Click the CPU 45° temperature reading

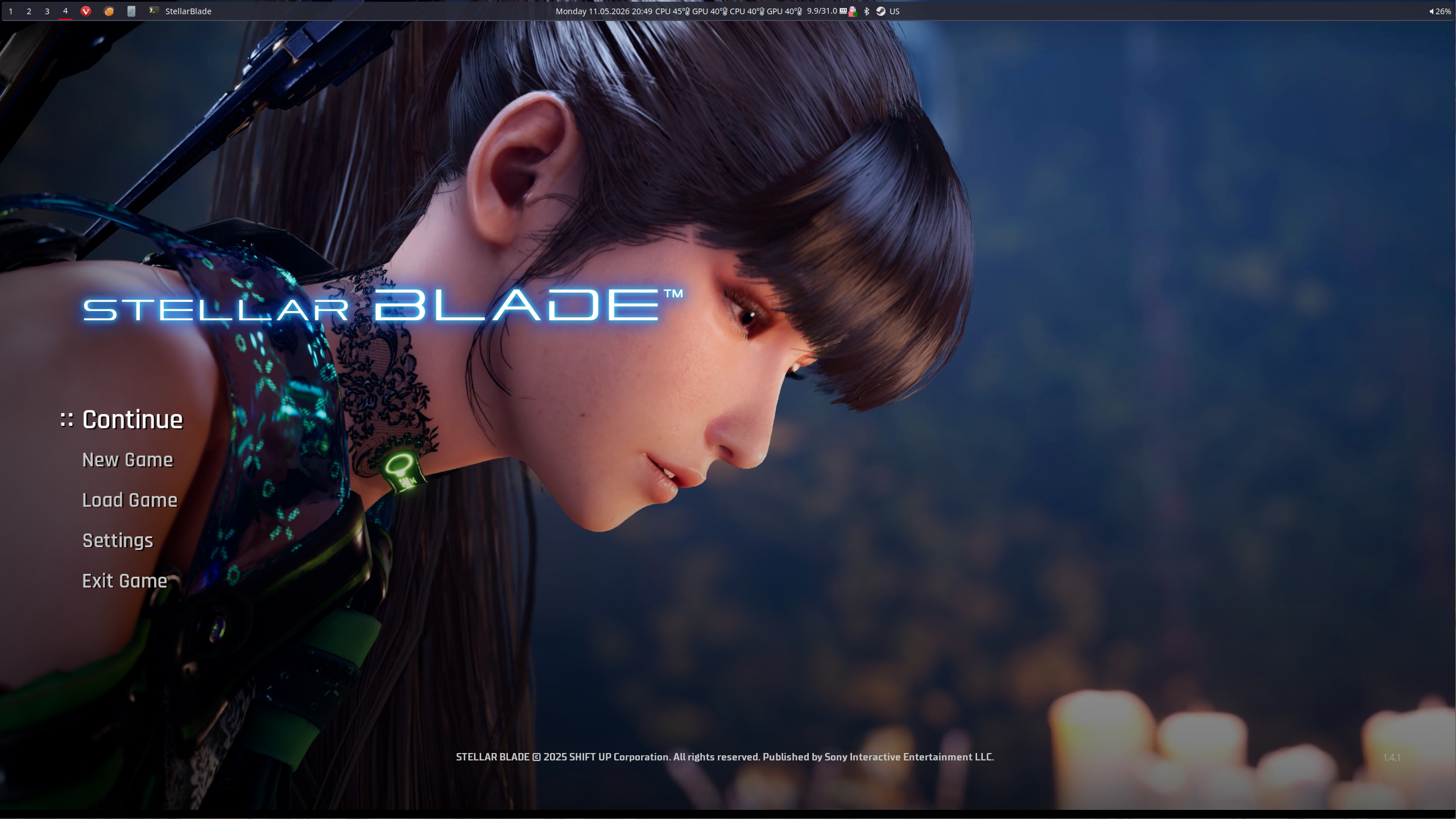672,11
